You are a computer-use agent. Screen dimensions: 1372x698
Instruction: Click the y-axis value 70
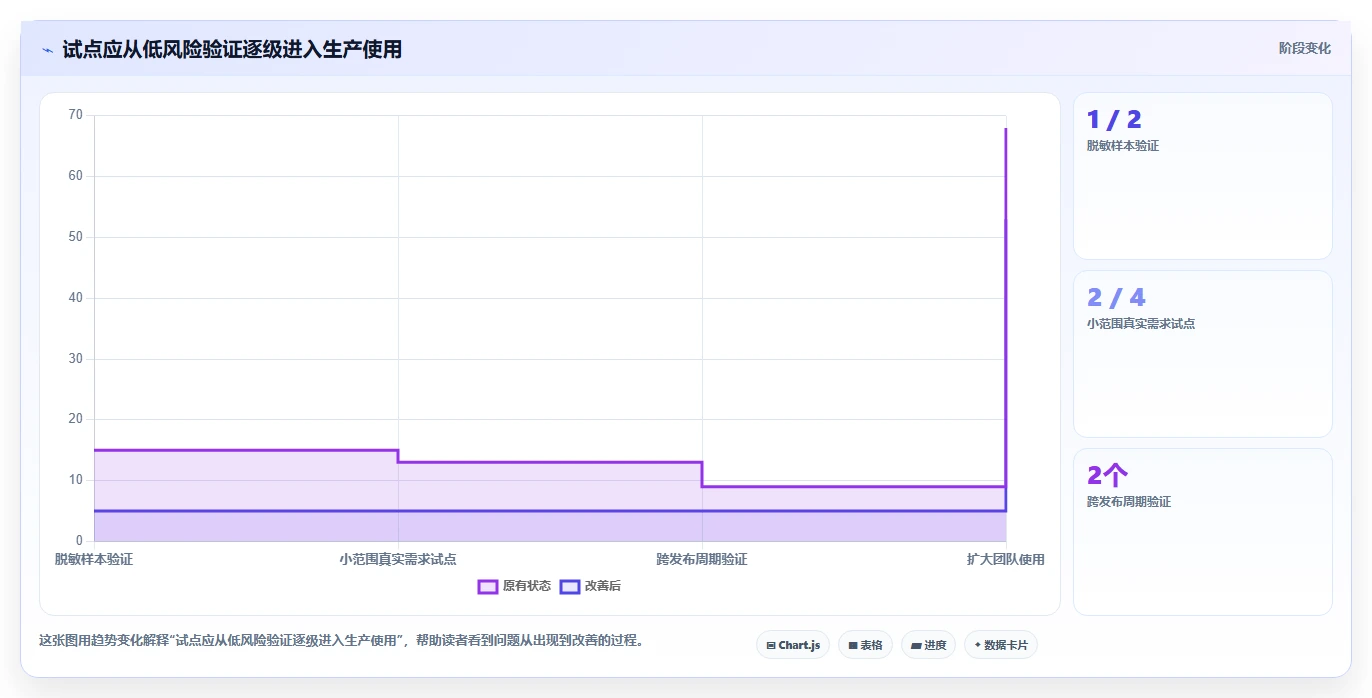[76, 115]
